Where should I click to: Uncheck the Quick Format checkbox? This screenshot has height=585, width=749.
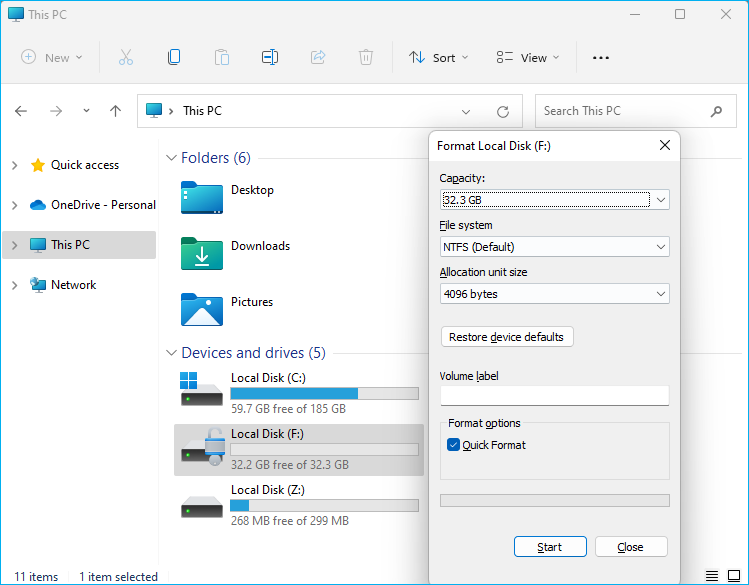(x=454, y=445)
